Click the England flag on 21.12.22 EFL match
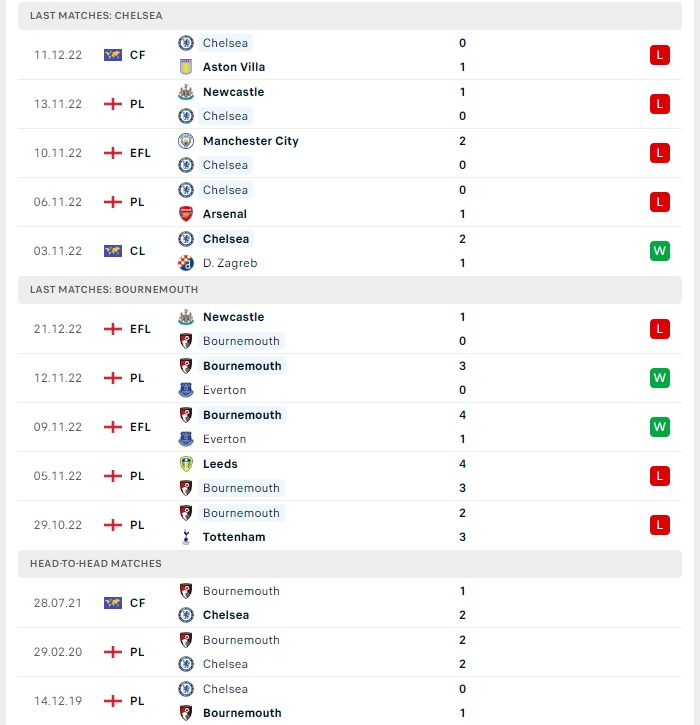Viewport: 700px width, 725px height. click(113, 329)
